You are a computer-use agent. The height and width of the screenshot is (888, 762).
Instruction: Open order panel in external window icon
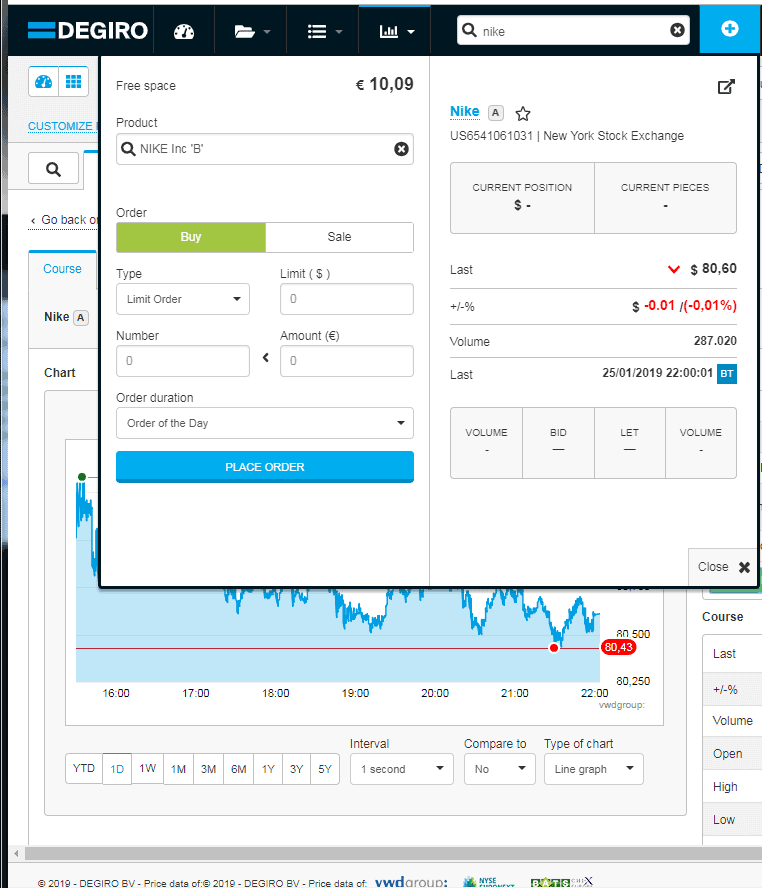tap(726, 87)
